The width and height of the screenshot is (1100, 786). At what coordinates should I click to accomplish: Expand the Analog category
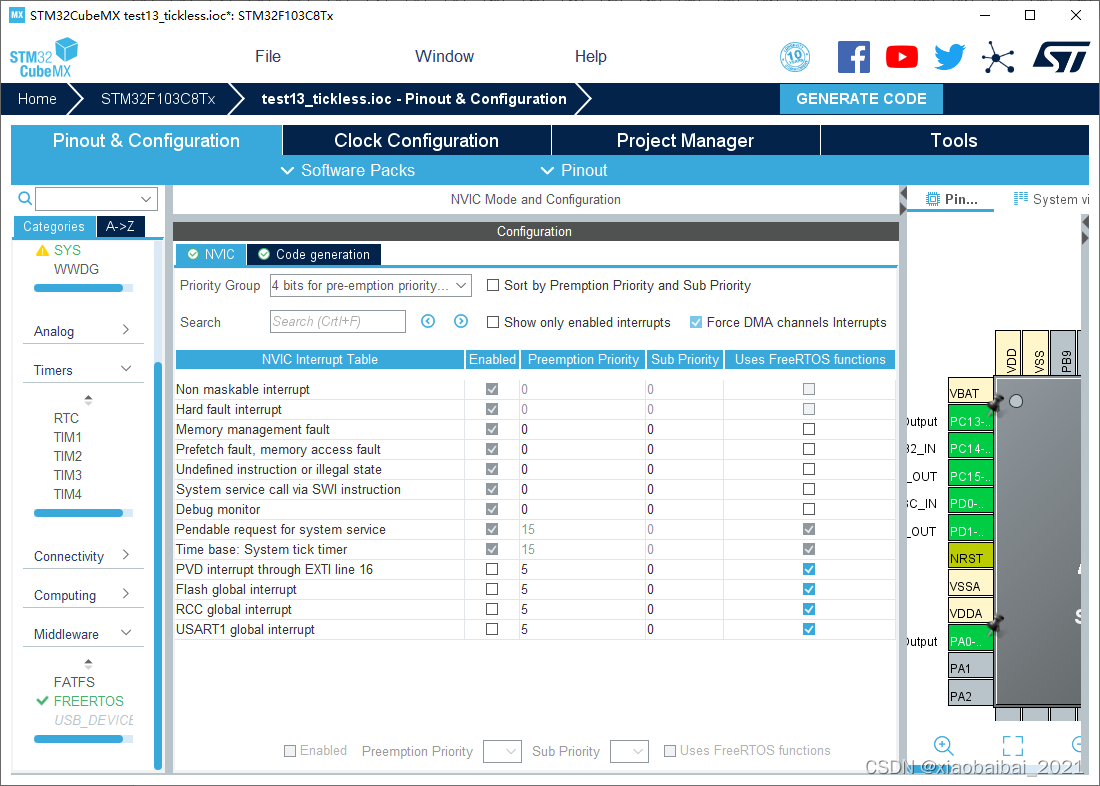[x=82, y=331]
